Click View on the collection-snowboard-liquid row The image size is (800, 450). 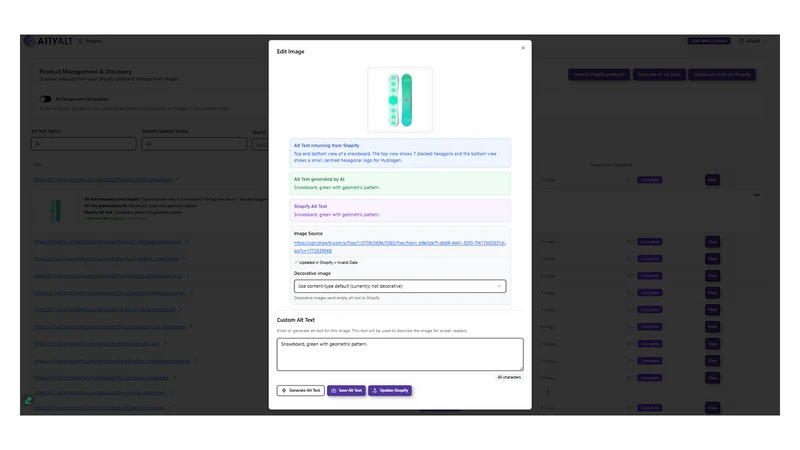tap(712, 276)
